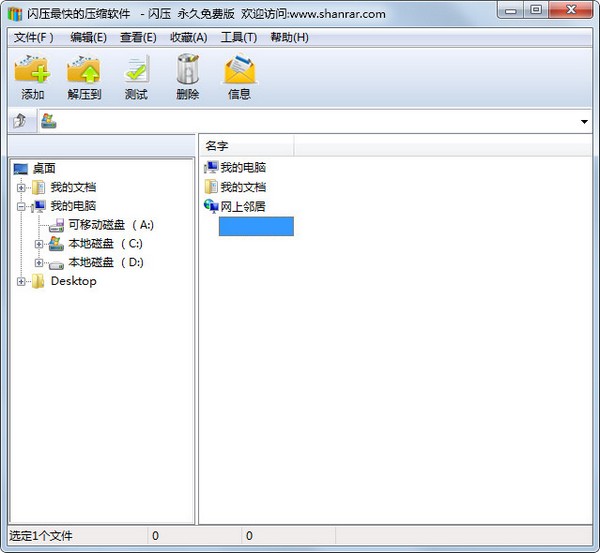Minimize the 闪压 window
The image size is (600, 553).
coord(510,10)
